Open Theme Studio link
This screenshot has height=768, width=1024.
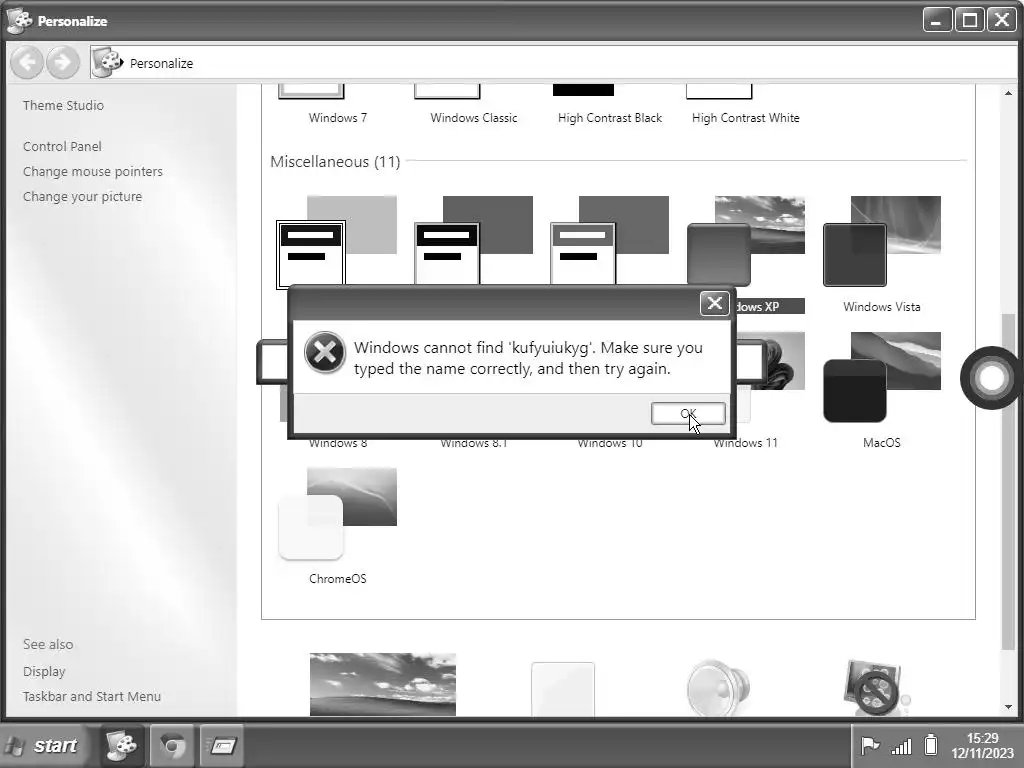coord(63,105)
